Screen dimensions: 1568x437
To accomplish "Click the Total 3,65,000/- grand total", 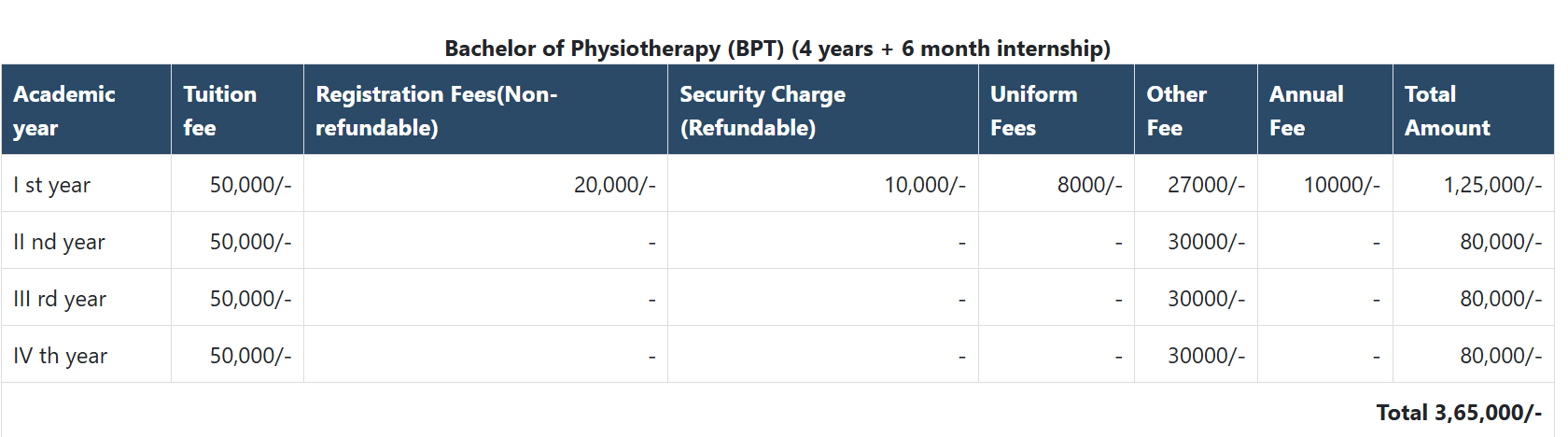I will [x=1458, y=413].
